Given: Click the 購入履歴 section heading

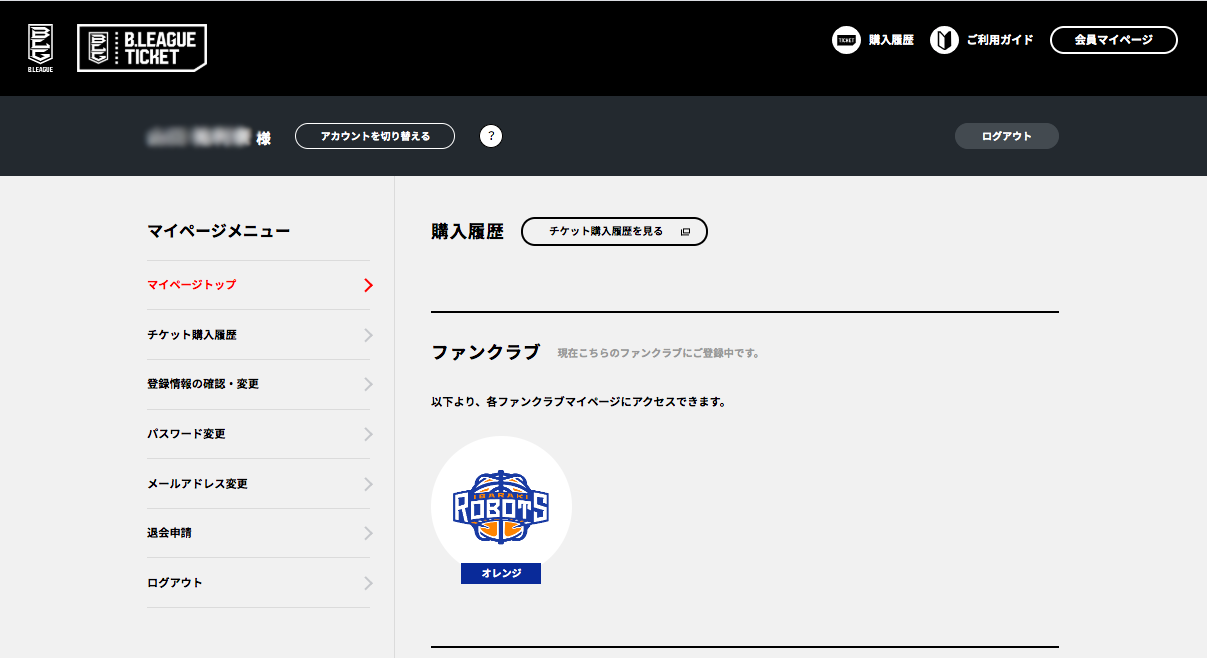Looking at the screenshot, I should point(467,231).
